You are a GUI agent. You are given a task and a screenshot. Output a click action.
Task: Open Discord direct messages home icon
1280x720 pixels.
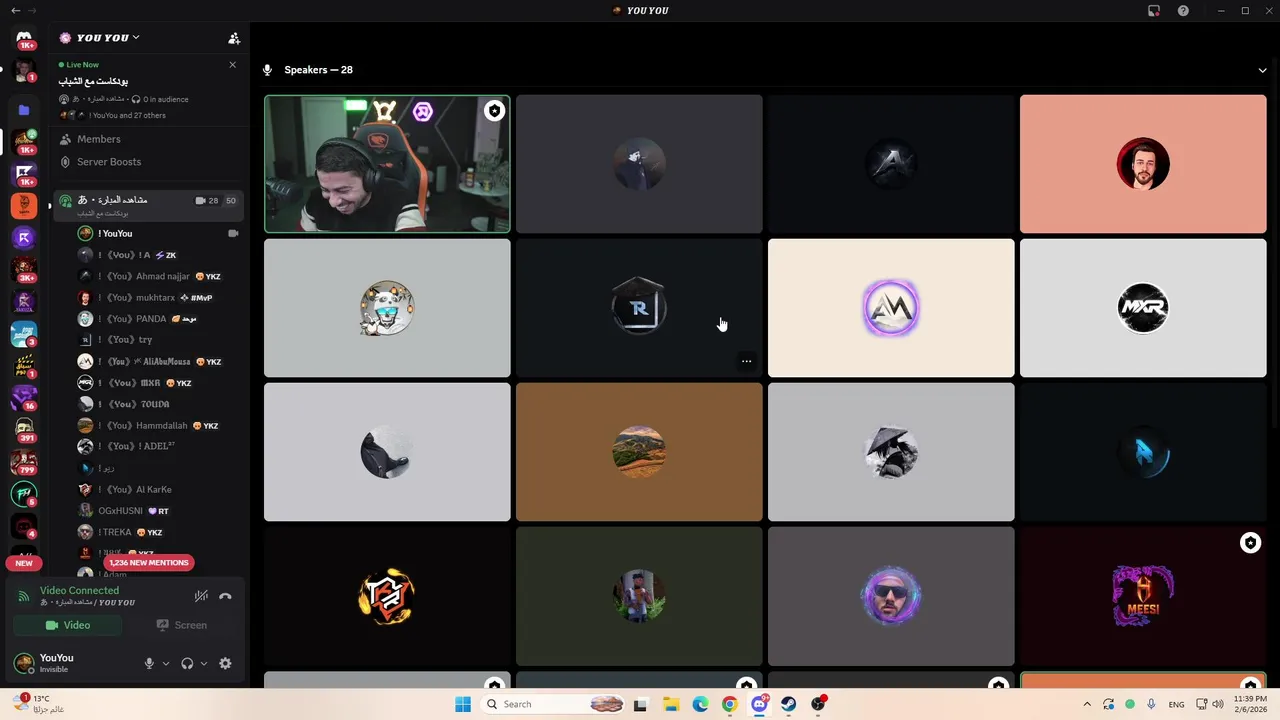pyautogui.click(x=24, y=38)
